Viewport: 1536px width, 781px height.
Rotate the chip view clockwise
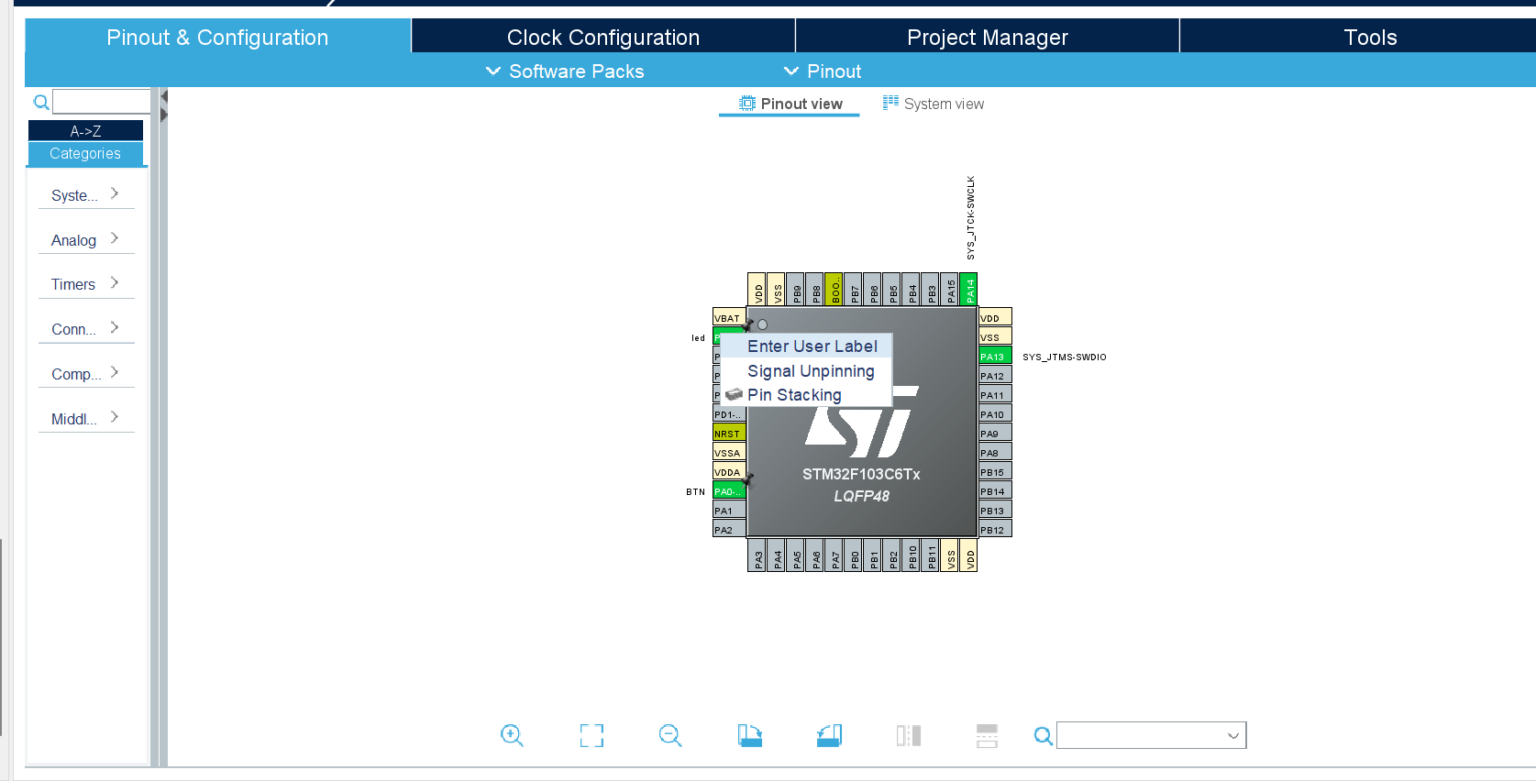point(749,735)
